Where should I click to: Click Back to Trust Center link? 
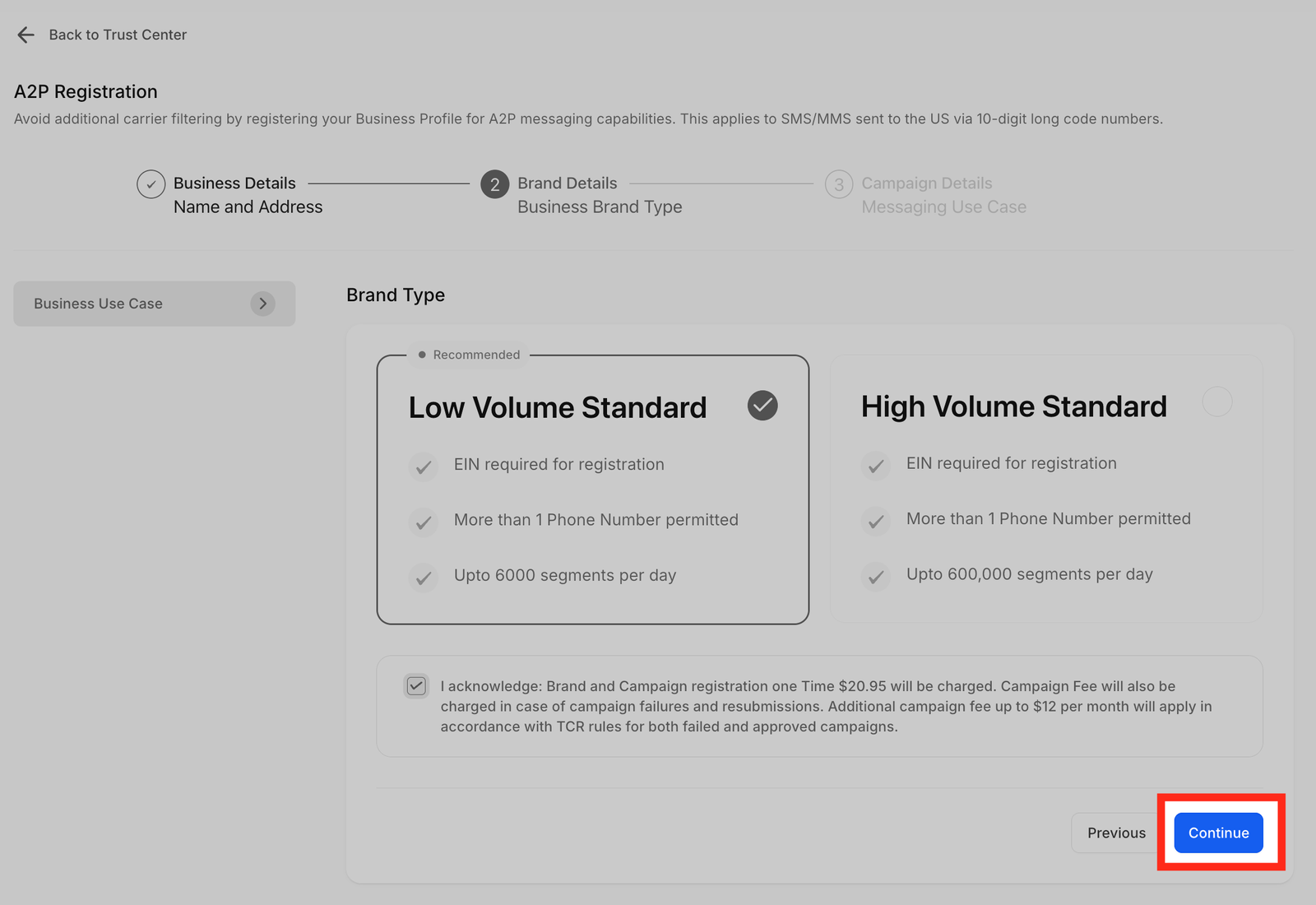click(x=118, y=35)
